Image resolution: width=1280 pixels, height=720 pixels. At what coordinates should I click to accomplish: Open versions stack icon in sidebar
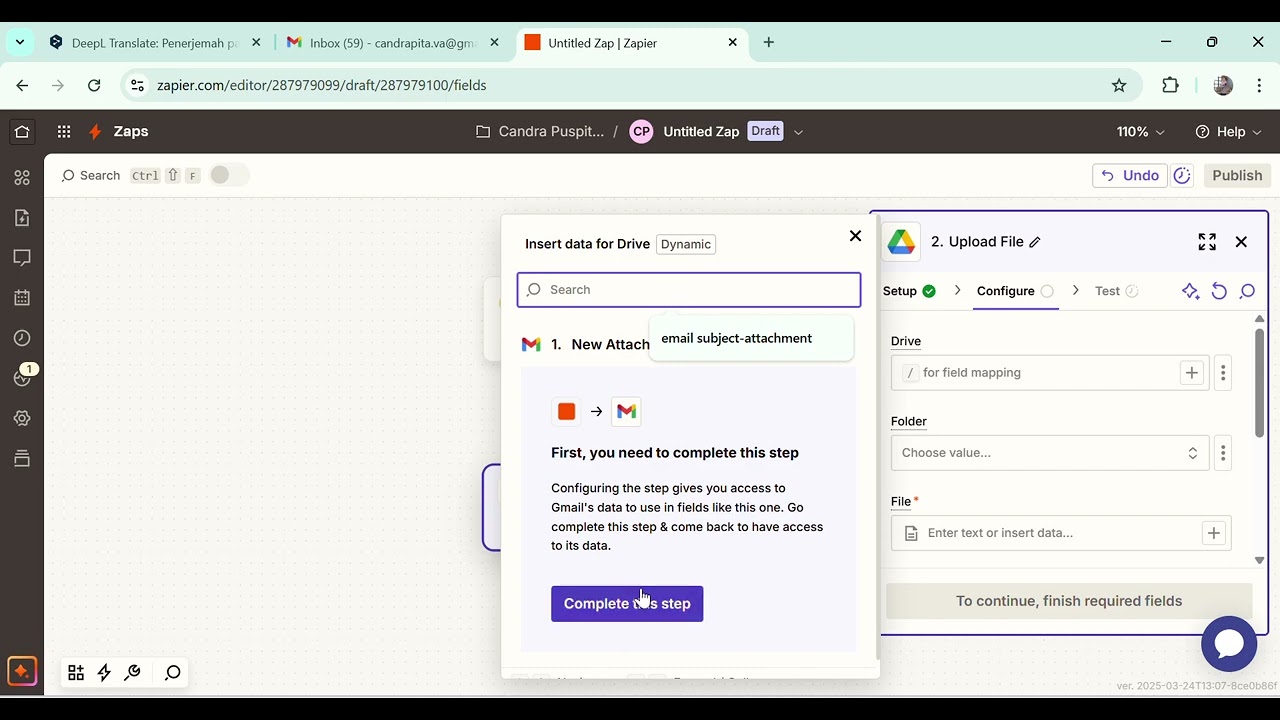pos(22,458)
